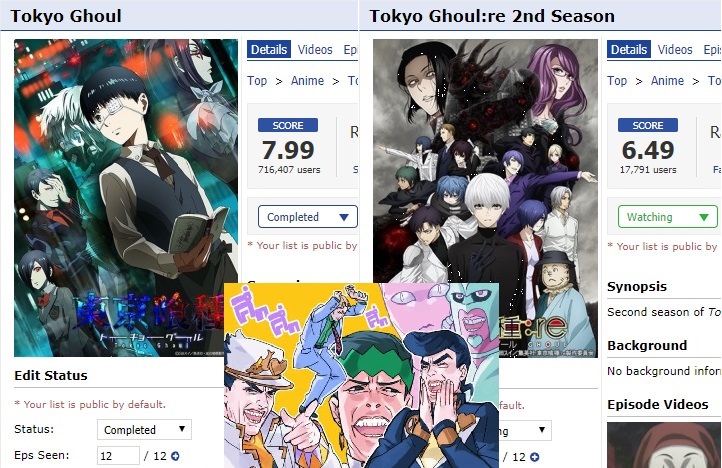This screenshot has width=722, height=468.
Task: Click Top breadcrumb link on right page
Action: pyautogui.click(x=617, y=81)
